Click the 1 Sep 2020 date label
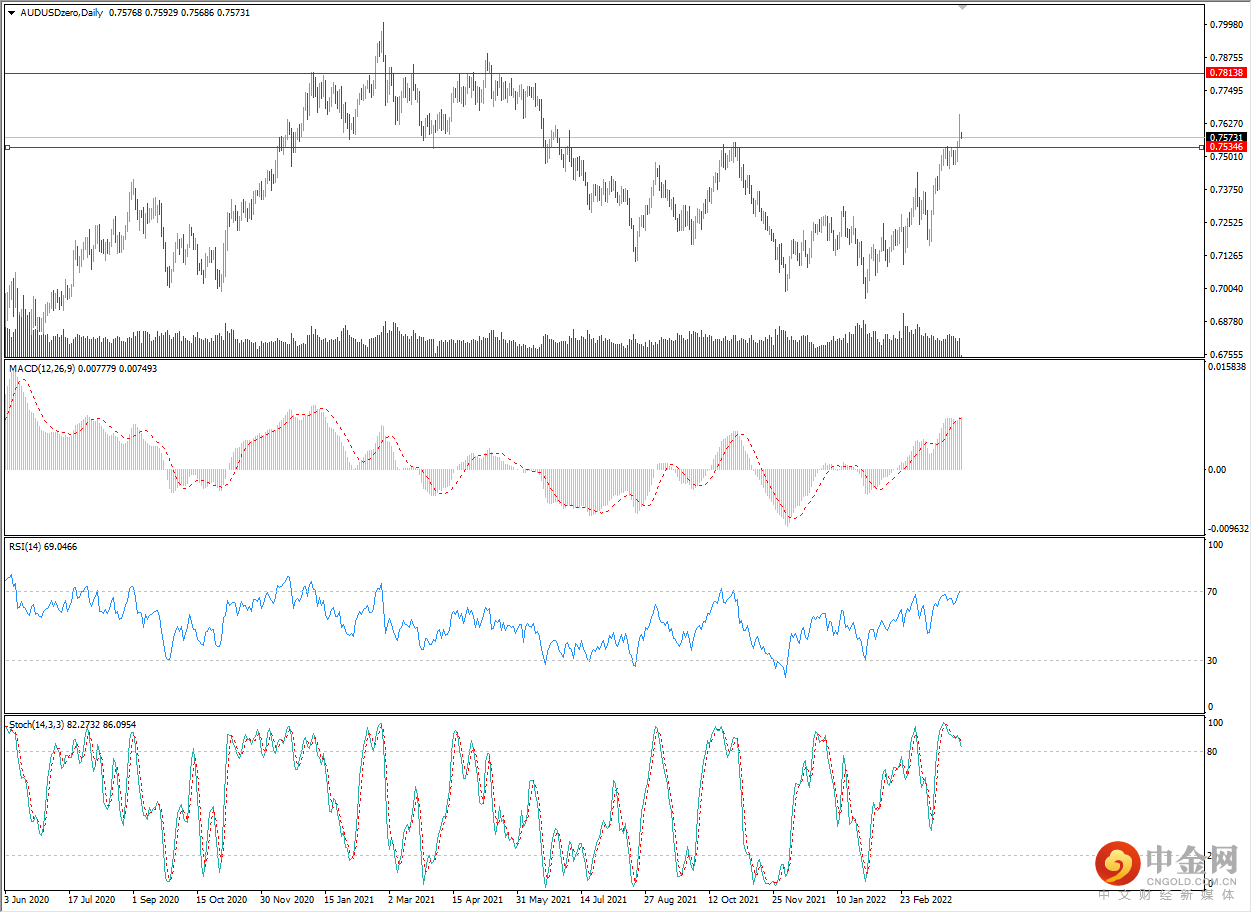The height and width of the screenshot is (913, 1252). pyautogui.click(x=156, y=900)
